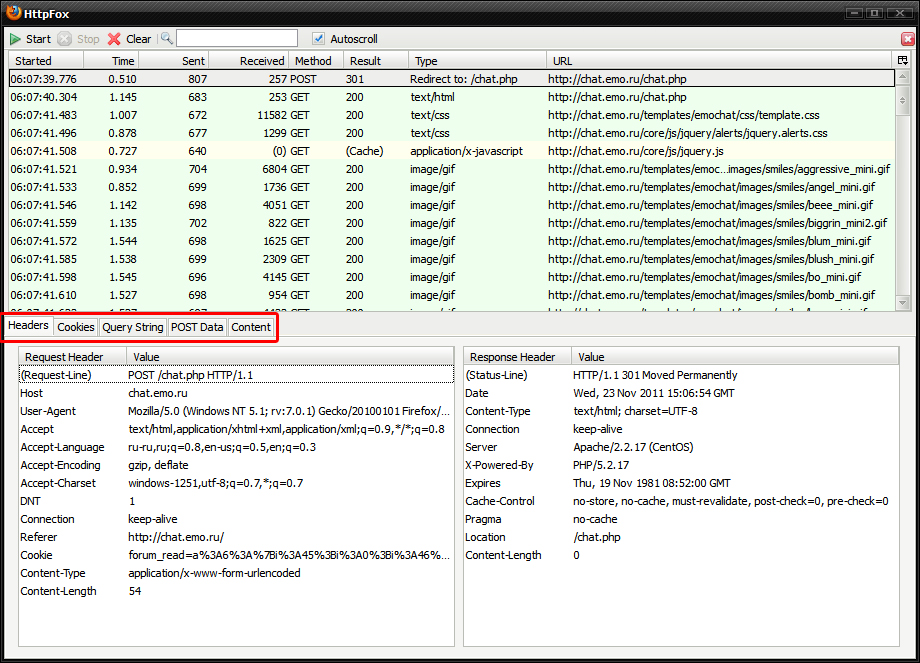Toggle the Autoscroll checkbox
Image resolution: width=920 pixels, height=663 pixels.
tap(318, 39)
